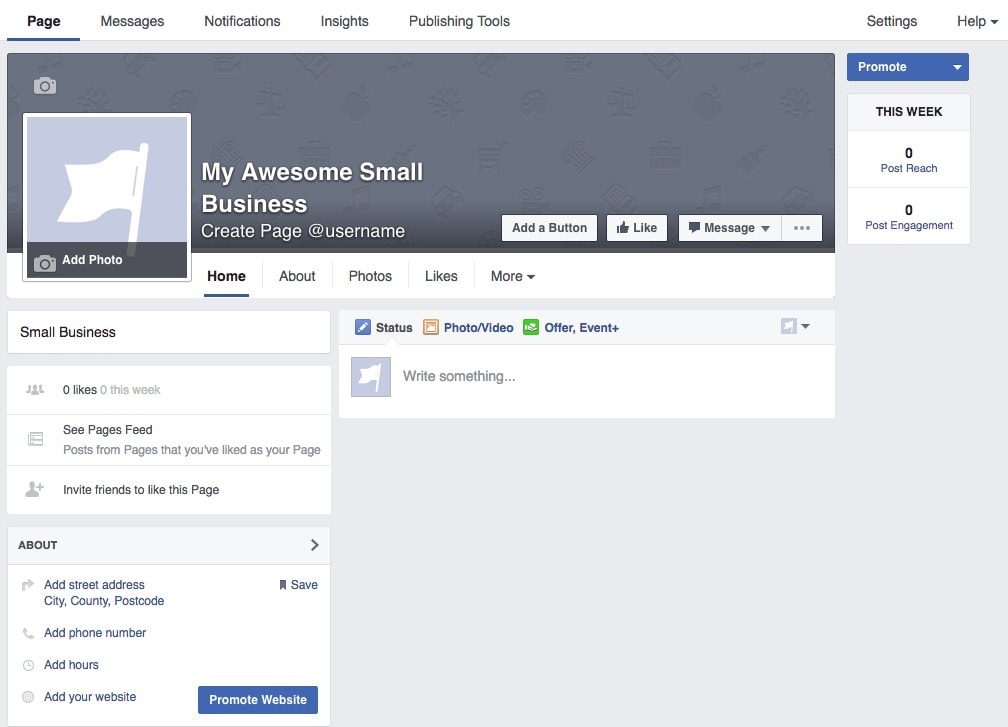Open the Likes page tab
This screenshot has width=1008, height=727.
point(441,276)
